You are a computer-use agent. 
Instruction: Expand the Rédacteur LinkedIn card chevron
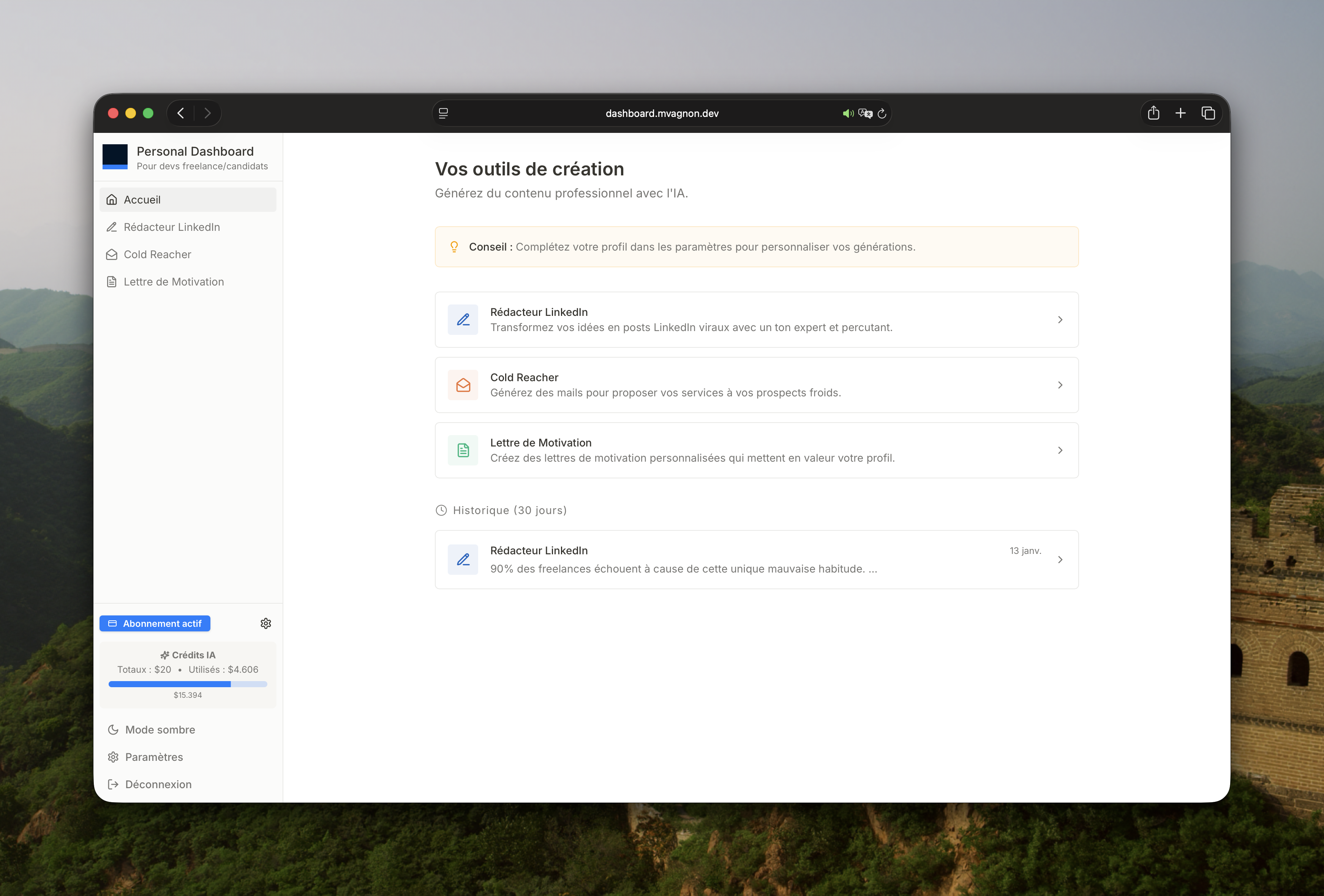tap(1060, 320)
